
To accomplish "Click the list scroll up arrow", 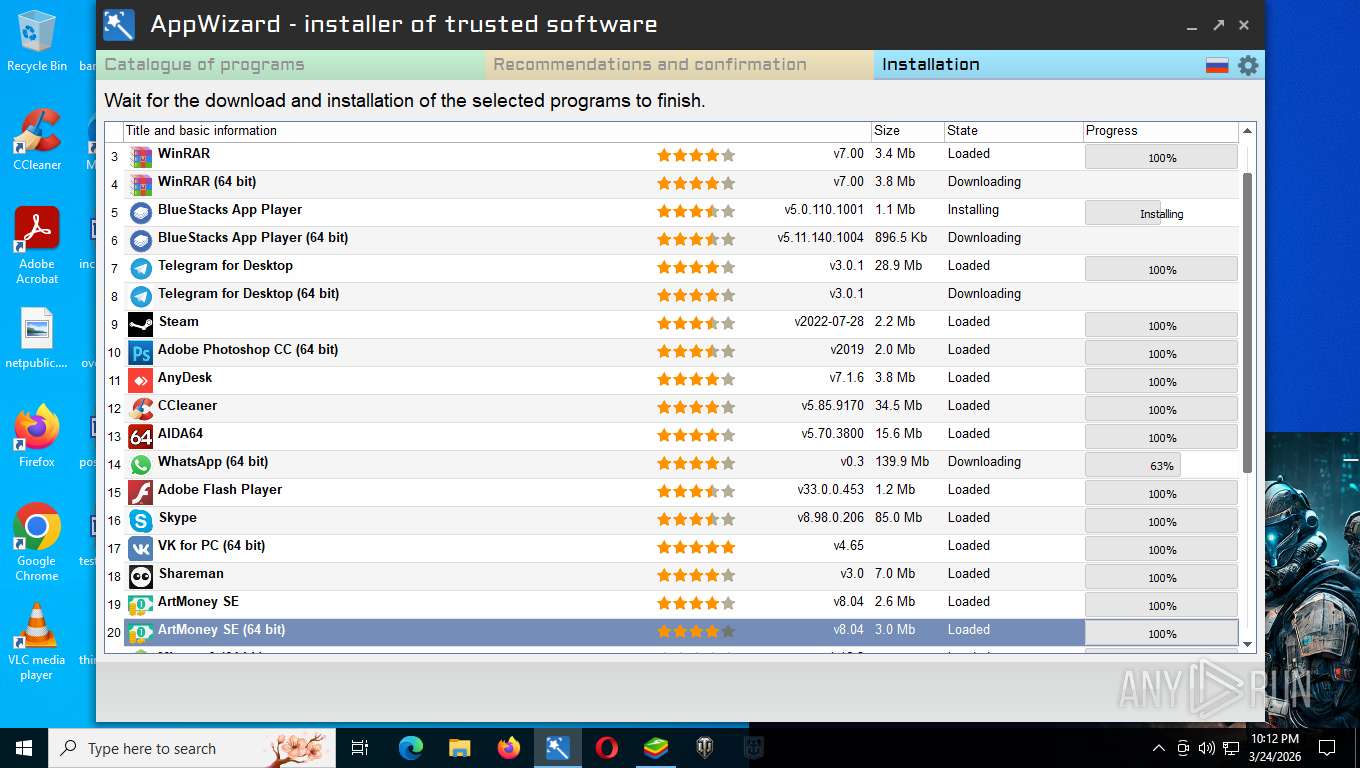I will tap(1247, 131).
